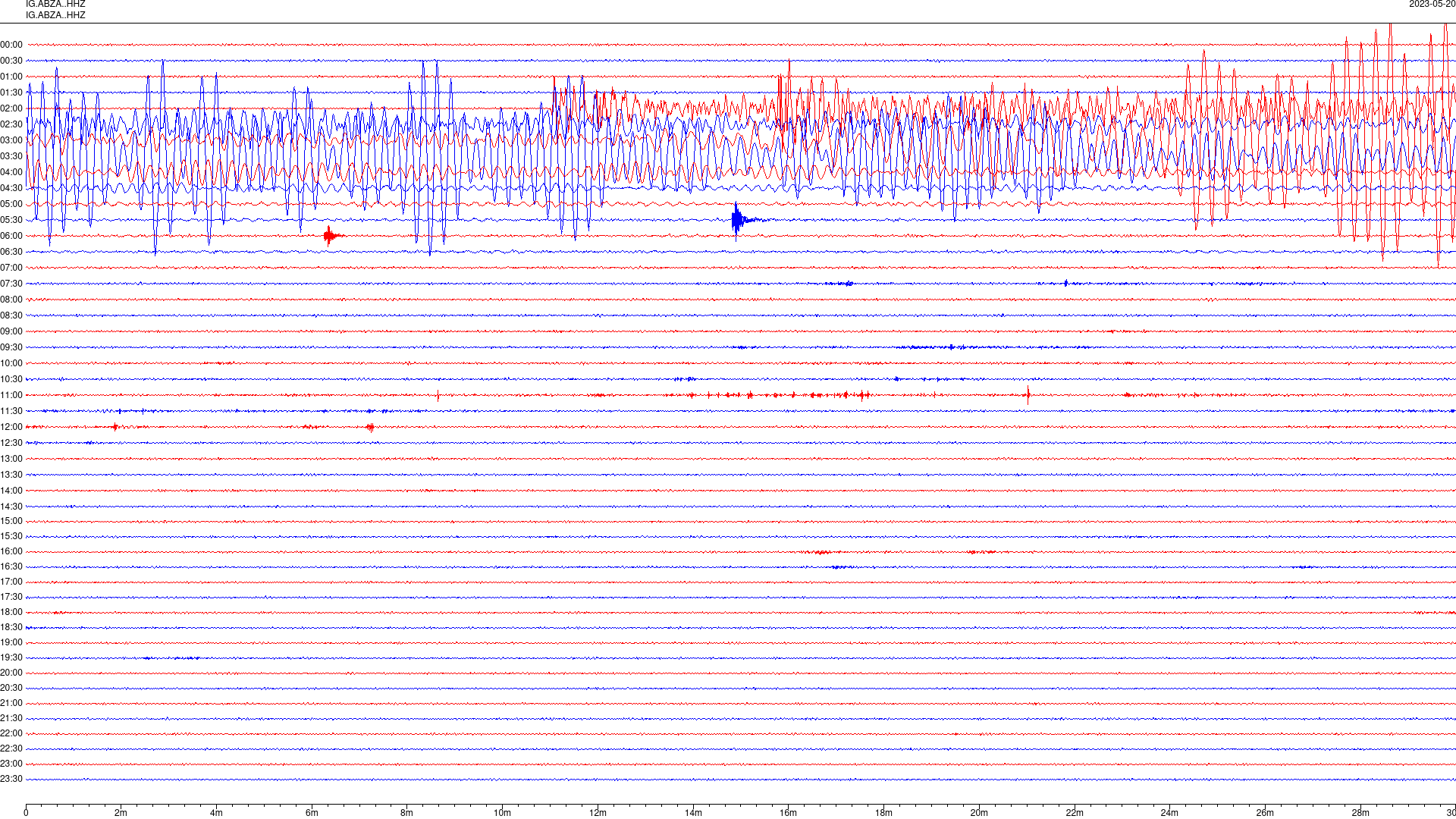
Task: Click the 10m tick on time axis
Action: tap(502, 813)
